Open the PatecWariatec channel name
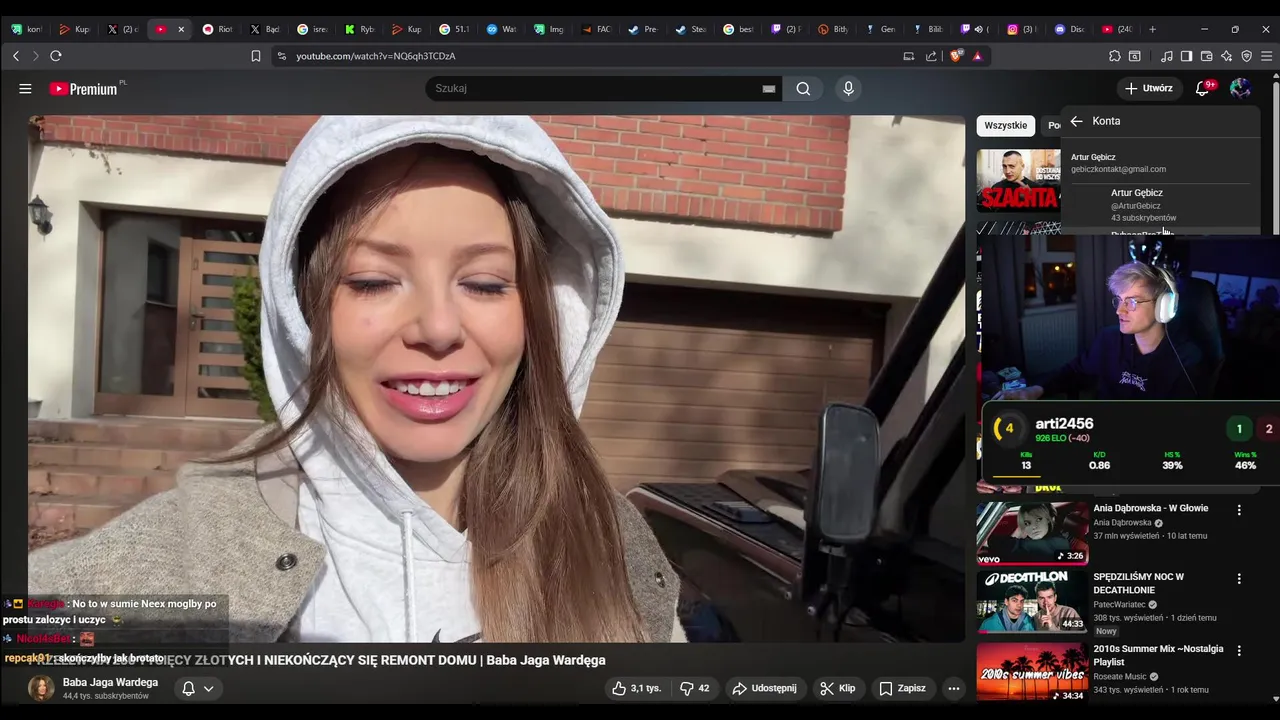 1120,605
